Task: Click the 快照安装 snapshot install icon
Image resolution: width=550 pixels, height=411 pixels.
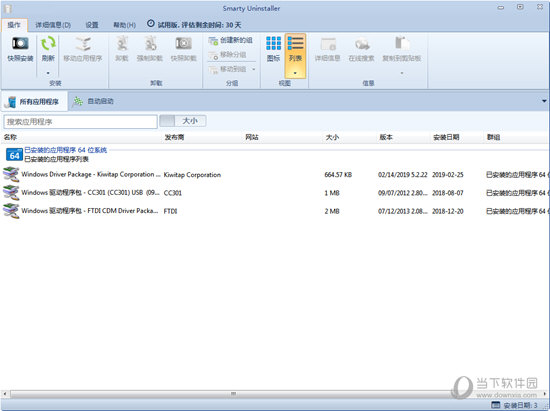Action: pos(20,43)
